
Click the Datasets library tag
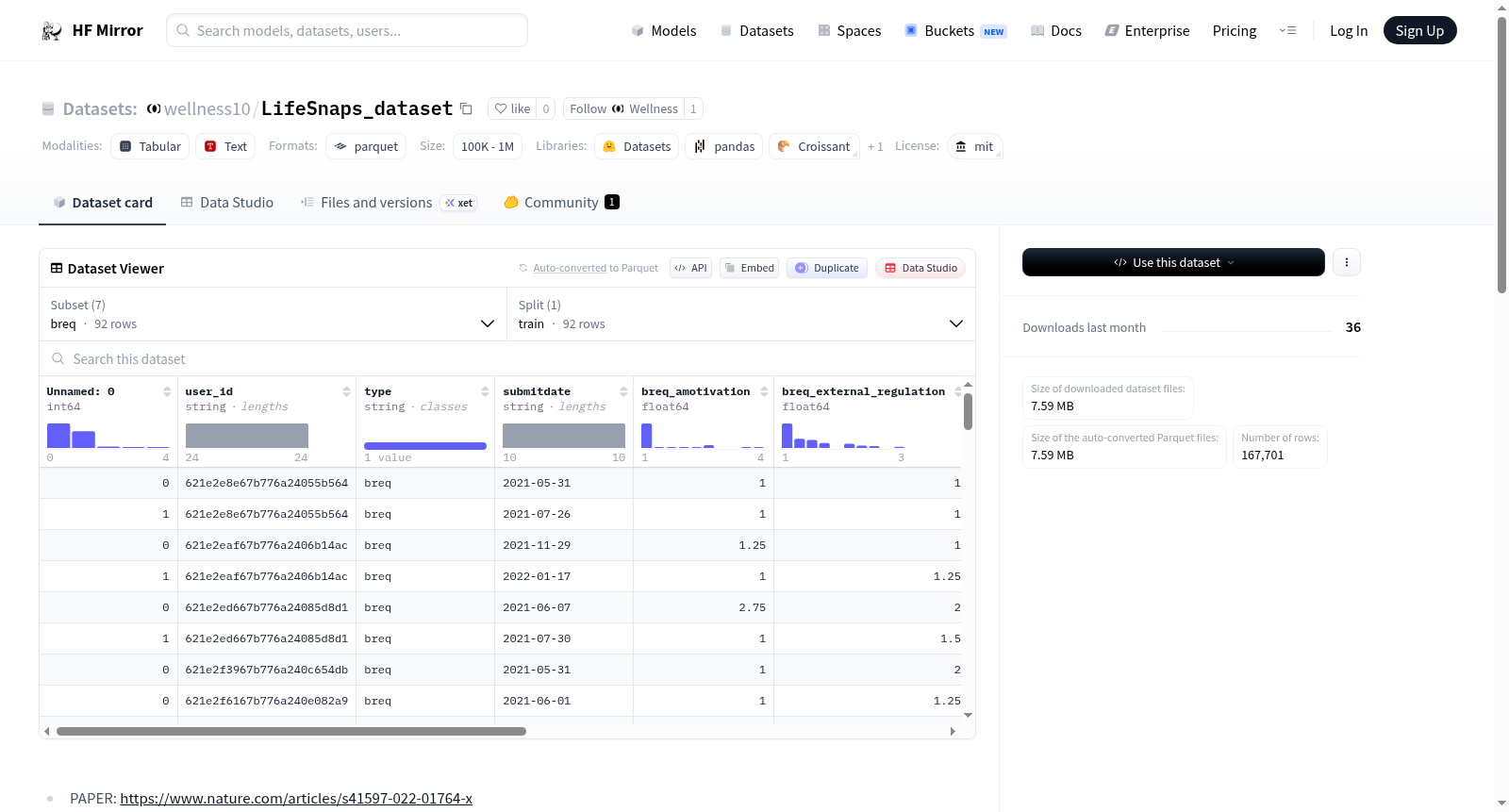(x=637, y=146)
